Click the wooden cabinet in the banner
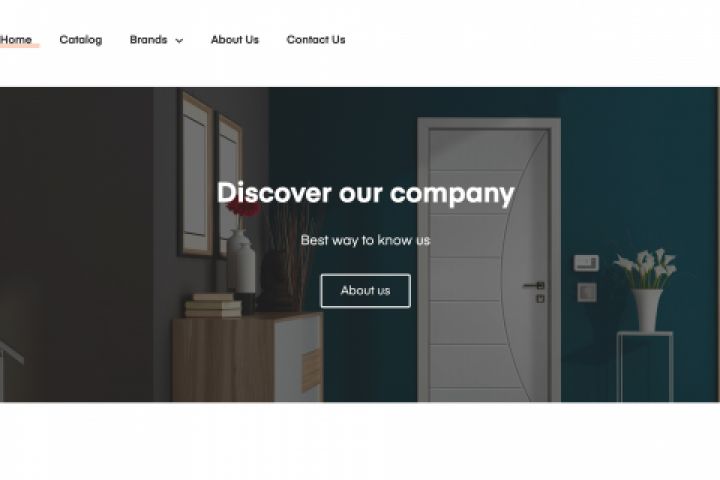Viewport: 720px width, 480px height. click(248, 357)
